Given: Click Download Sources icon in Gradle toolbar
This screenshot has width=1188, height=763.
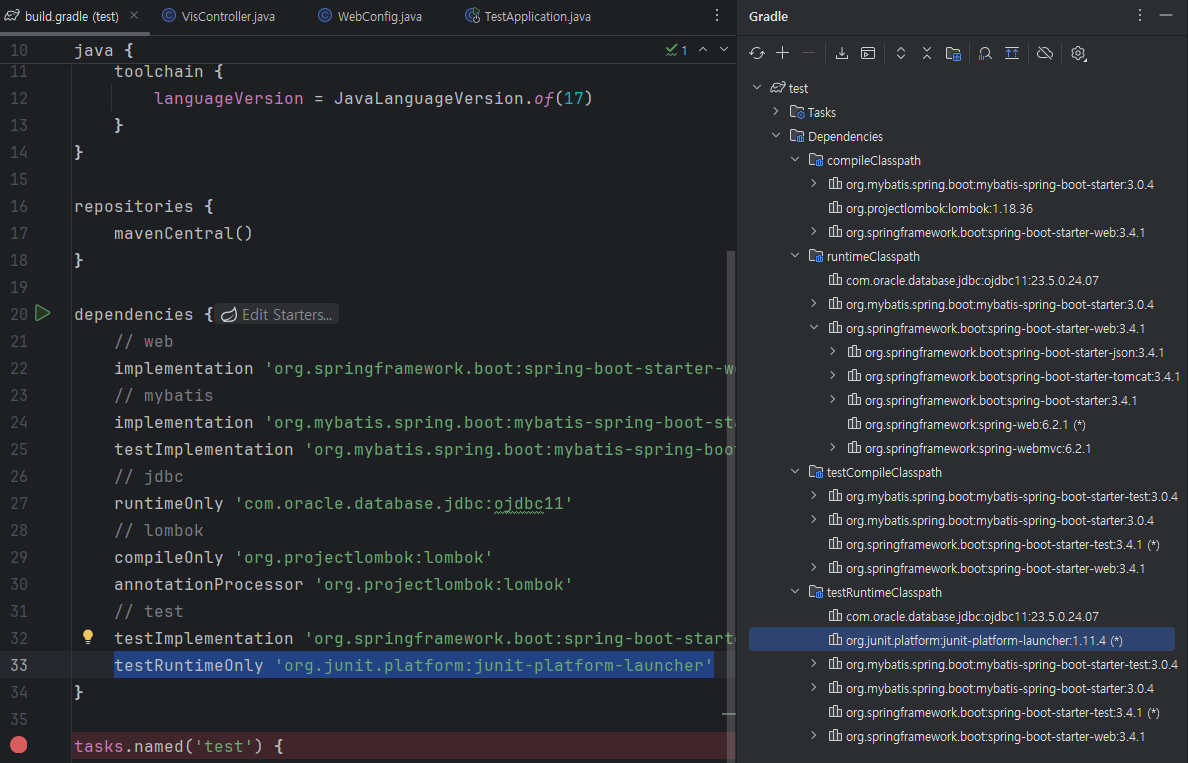Looking at the screenshot, I should (842, 53).
